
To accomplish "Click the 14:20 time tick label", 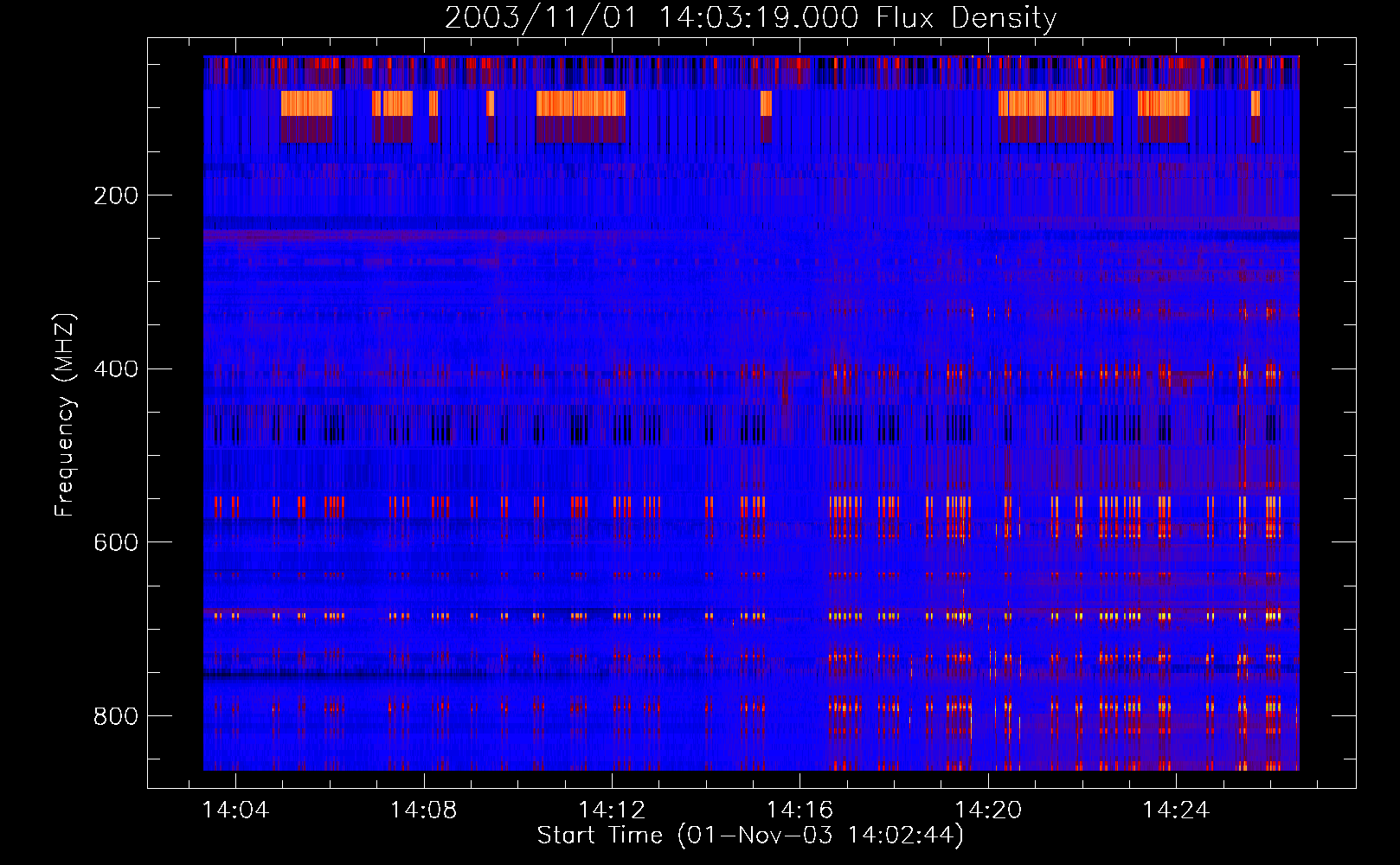I will (988, 811).
